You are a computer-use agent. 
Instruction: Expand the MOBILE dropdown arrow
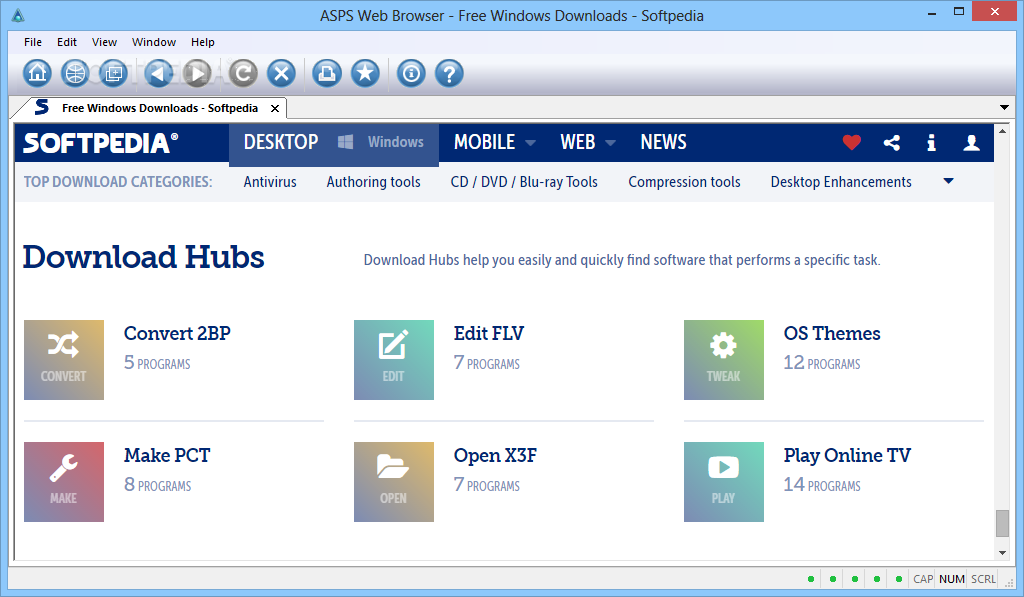pyautogui.click(x=530, y=143)
